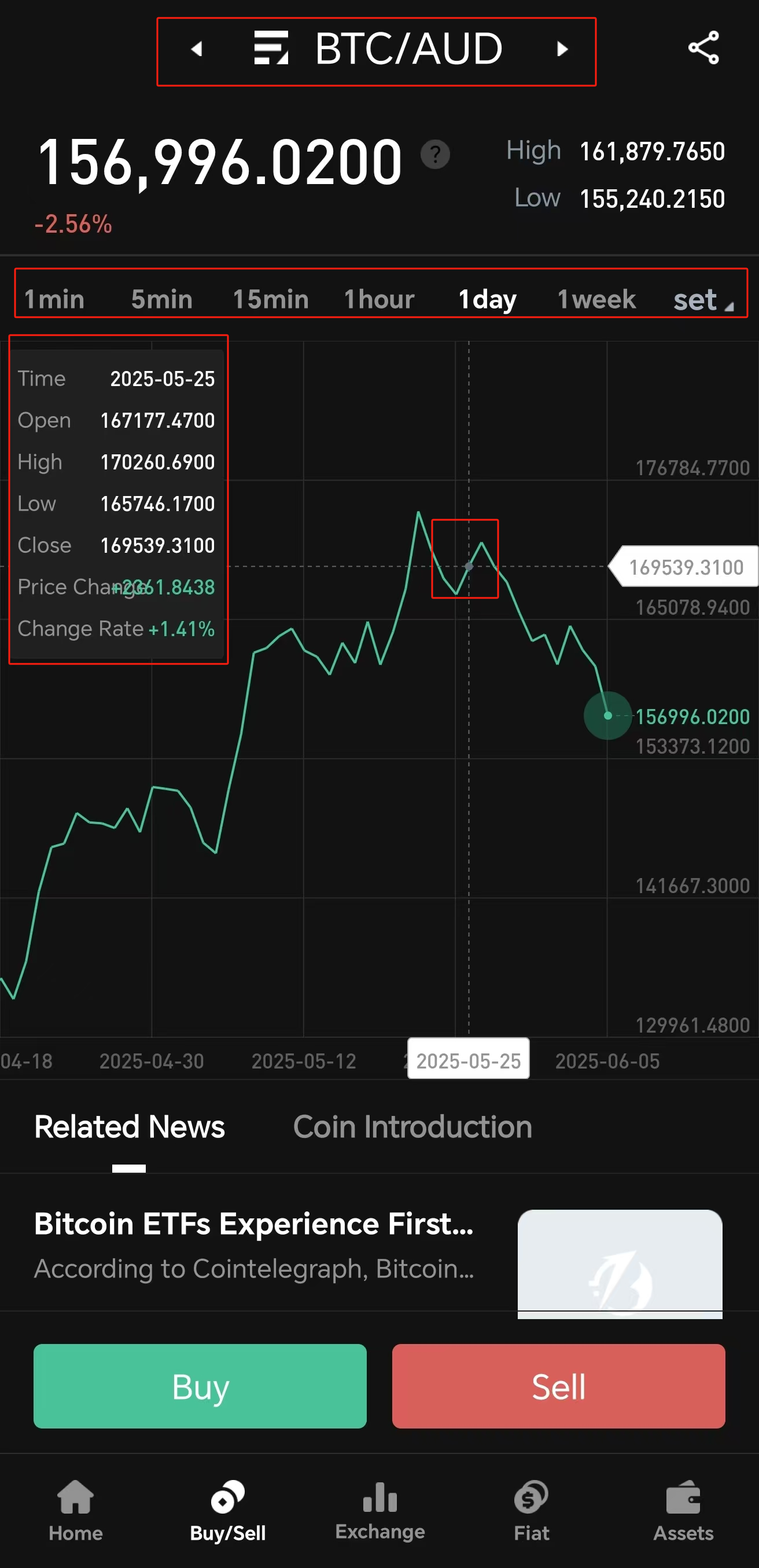Open the Bitcoin ETFs news thumbnail
The image size is (759, 1568).
pyautogui.click(x=619, y=1264)
